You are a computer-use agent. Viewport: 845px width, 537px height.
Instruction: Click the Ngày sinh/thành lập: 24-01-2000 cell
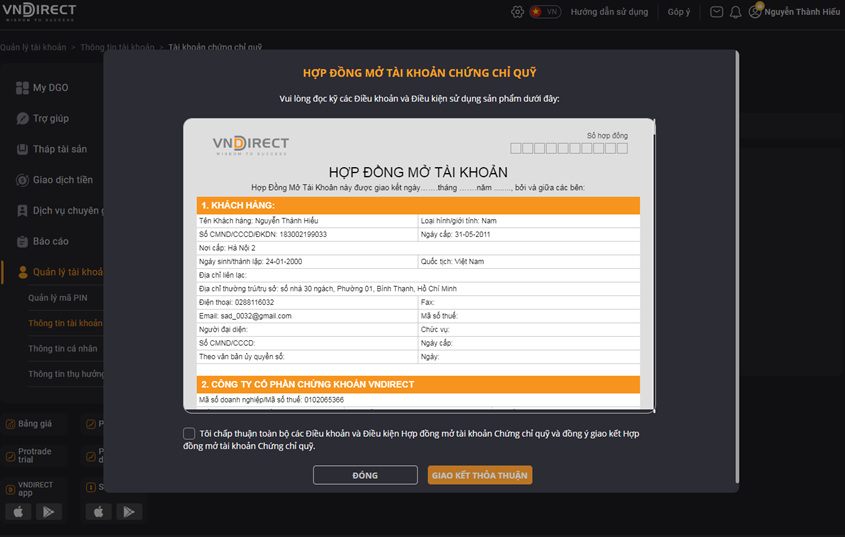tap(307, 261)
